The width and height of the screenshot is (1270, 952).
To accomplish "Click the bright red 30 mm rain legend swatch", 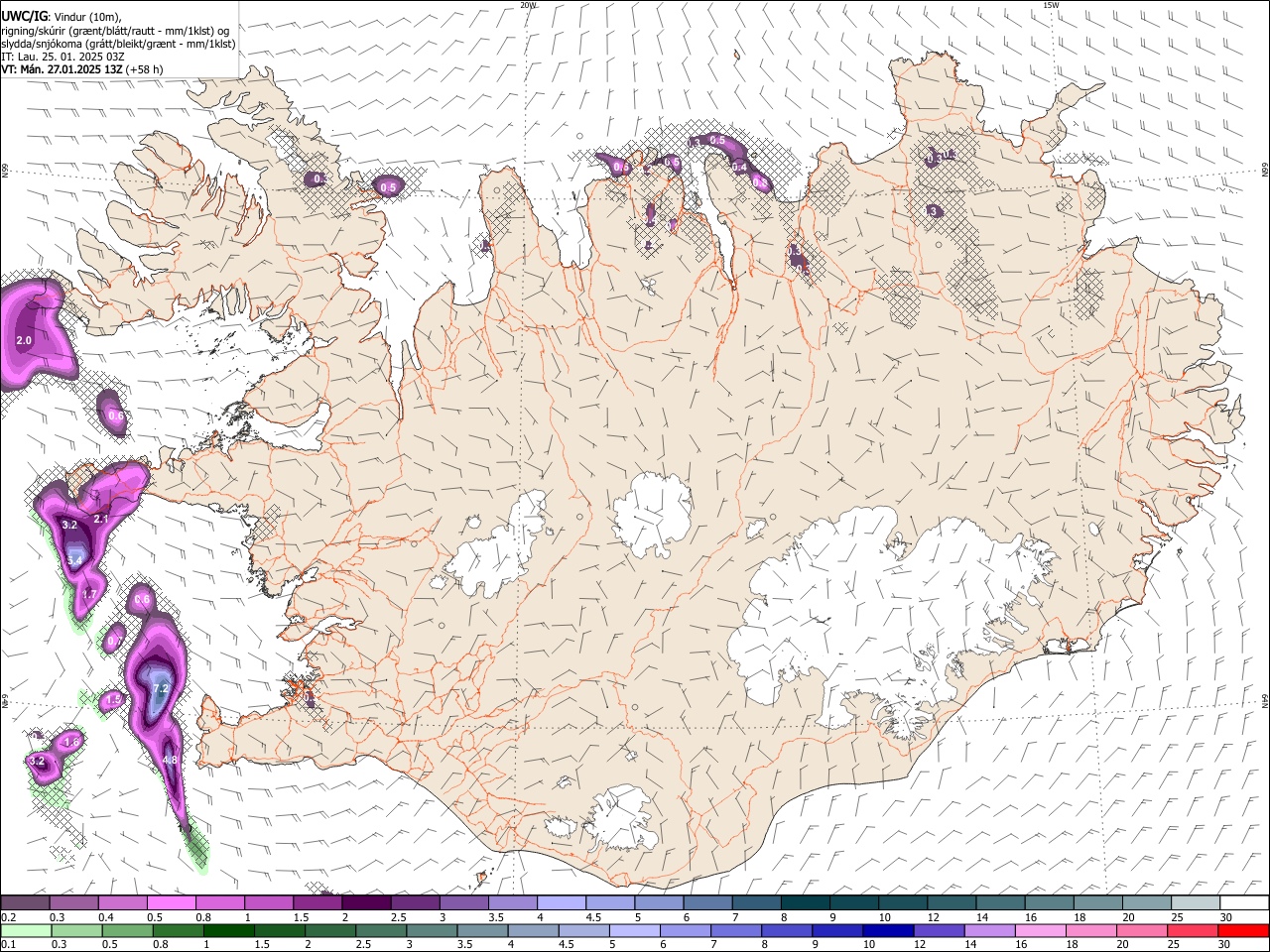I will click(x=1243, y=930).
